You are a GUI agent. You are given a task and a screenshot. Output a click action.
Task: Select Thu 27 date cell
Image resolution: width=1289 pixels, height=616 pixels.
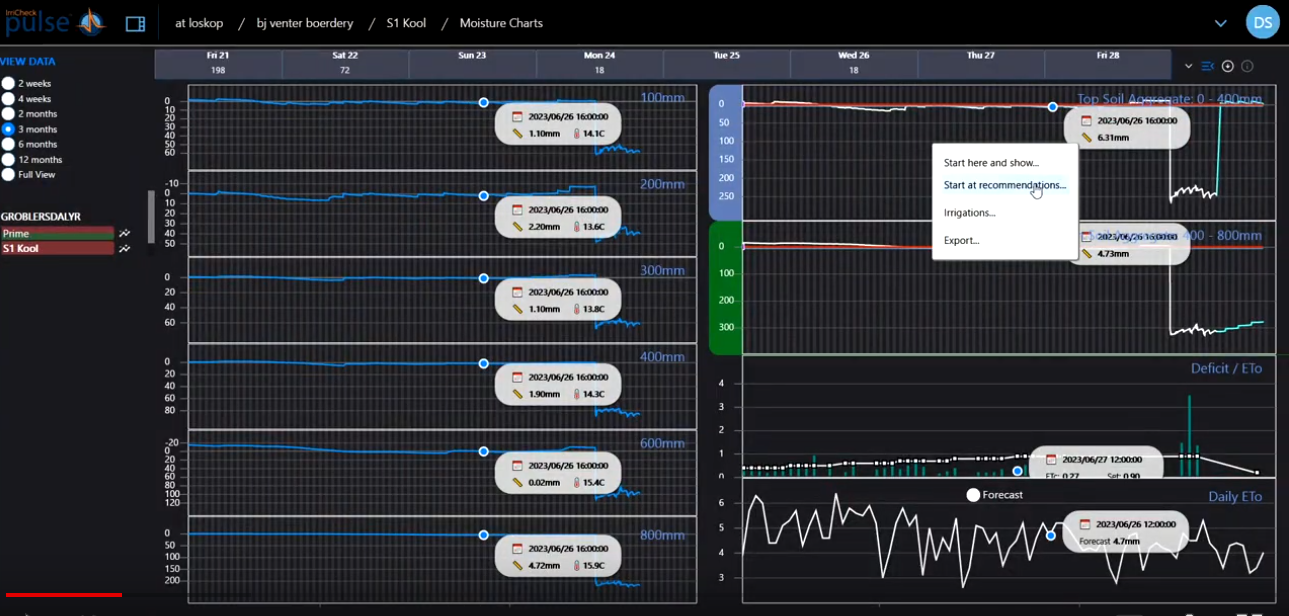(x=981, y=63)
